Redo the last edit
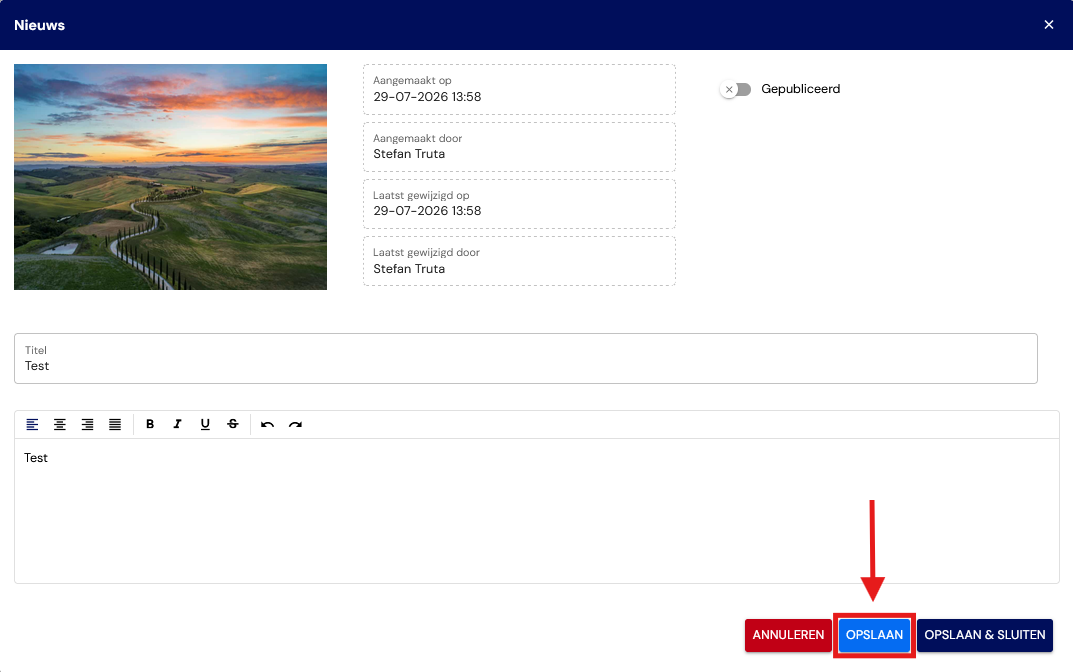 coord(295,424)
